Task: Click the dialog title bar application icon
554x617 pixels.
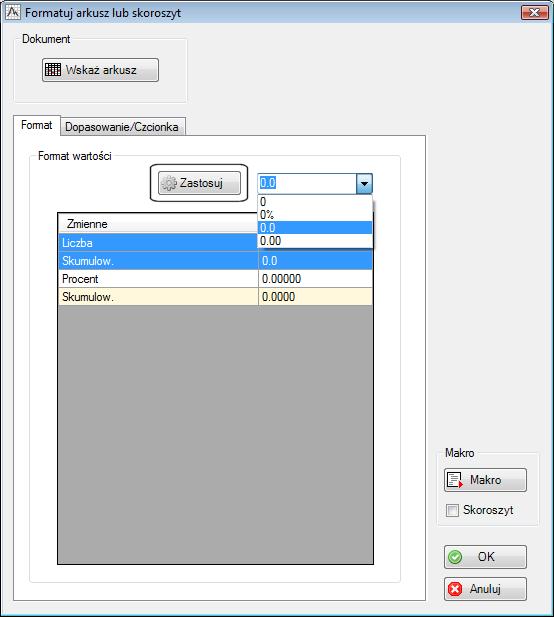Action: (13, 12)
